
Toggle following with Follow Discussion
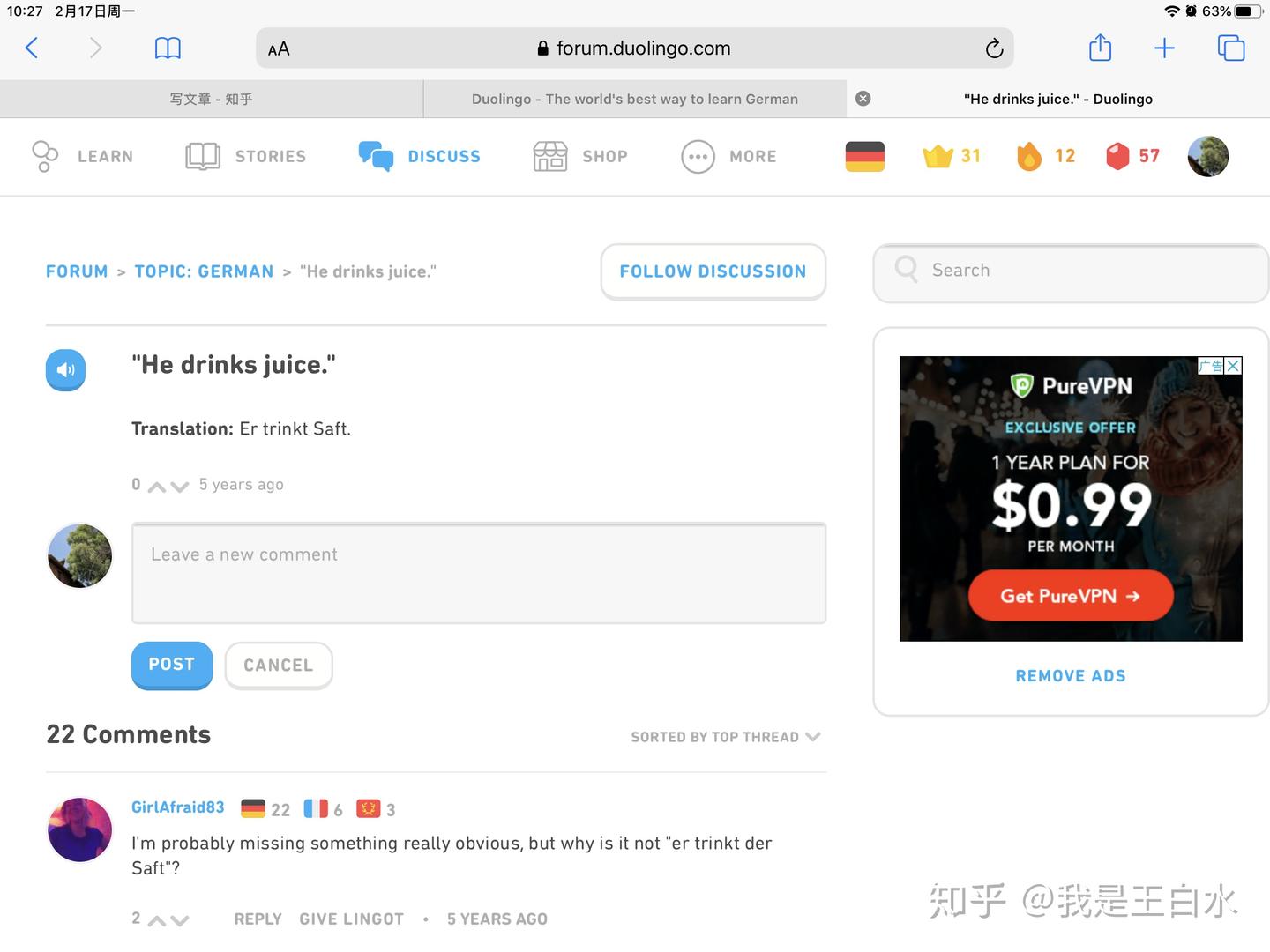pos(713,271)
